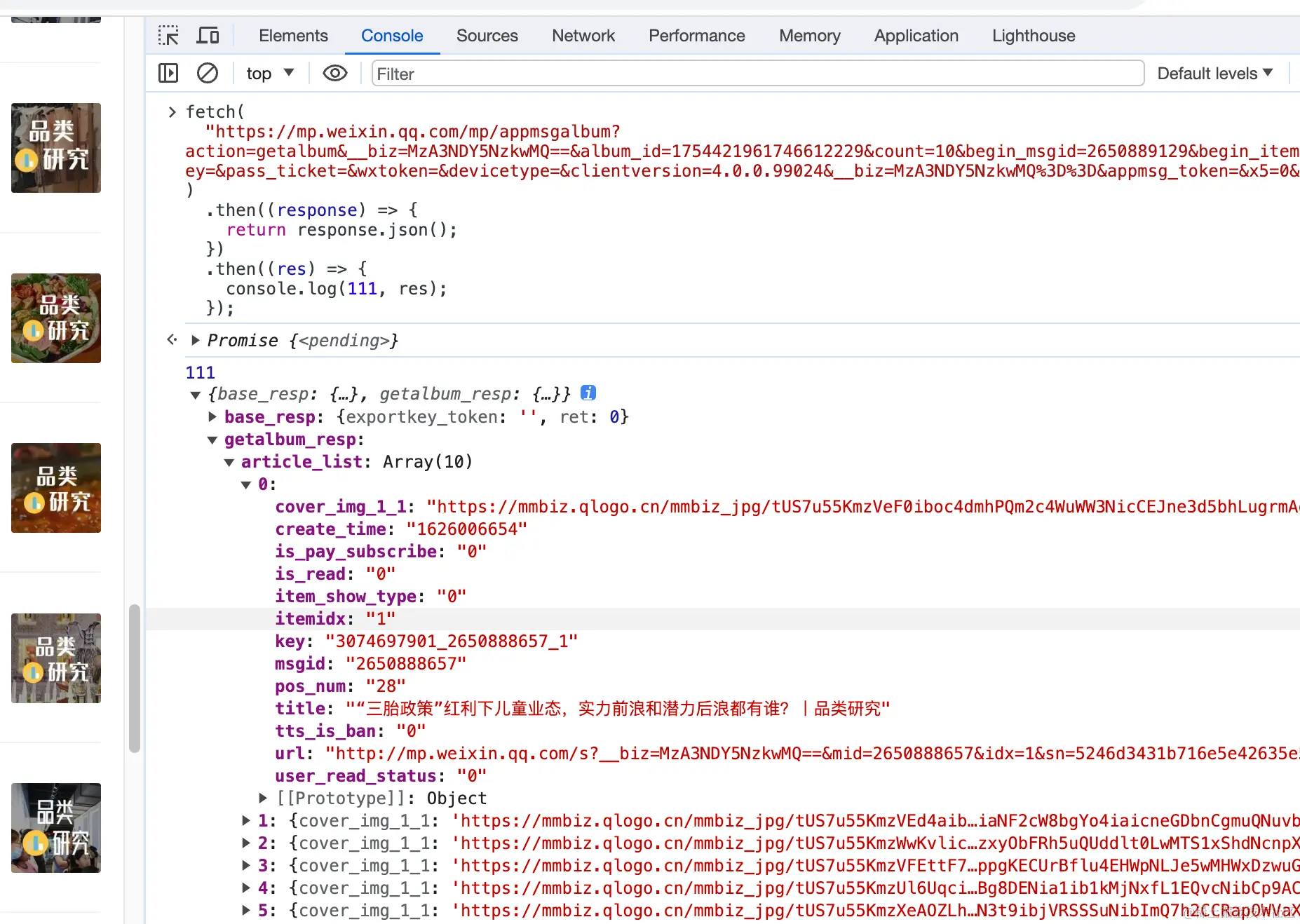Viewport: 1300px width, 924px height.
Task: Open the first 品类研究 article thumbnail
Action: point(56,148)
